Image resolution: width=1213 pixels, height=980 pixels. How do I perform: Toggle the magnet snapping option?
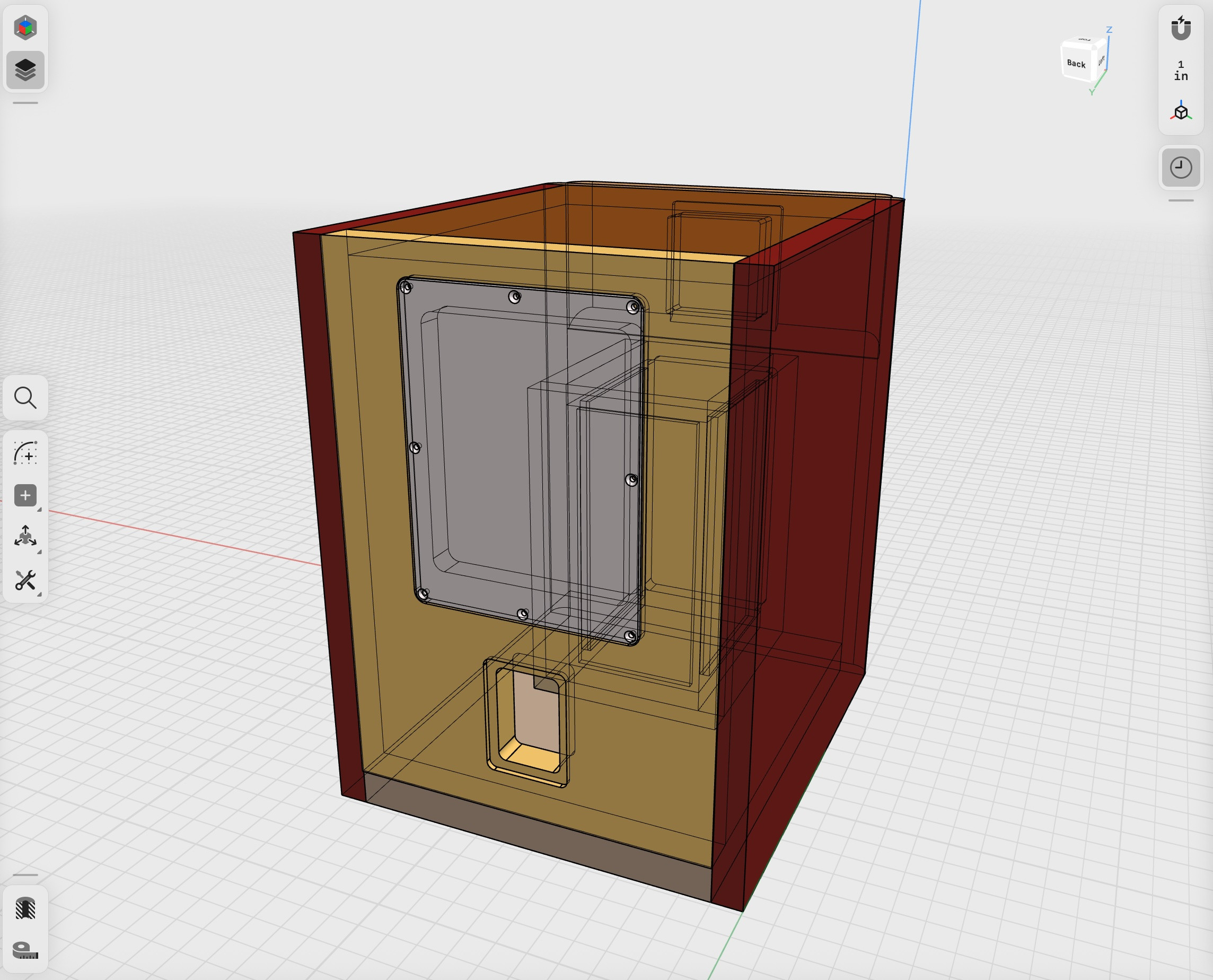(x=1180, y=28)
